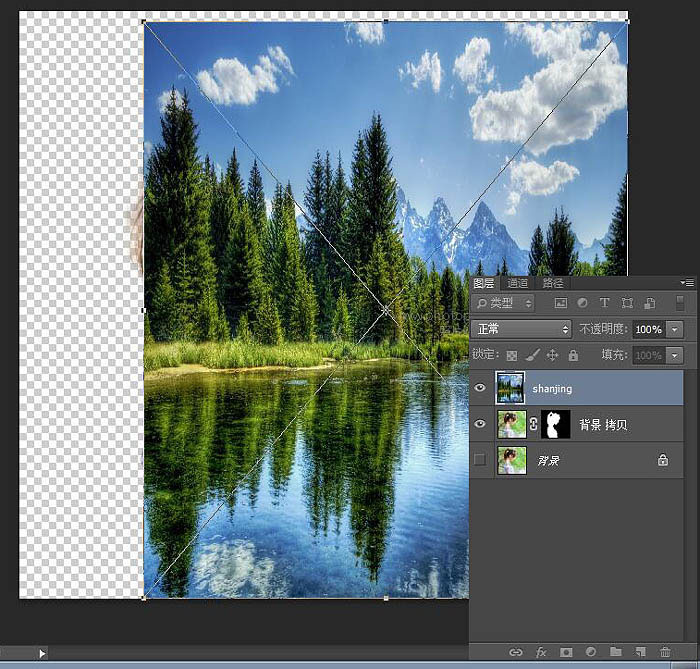Click transform bottom-middle handle
This screenshot has width=700, height=669.
[x=386, y=598]
